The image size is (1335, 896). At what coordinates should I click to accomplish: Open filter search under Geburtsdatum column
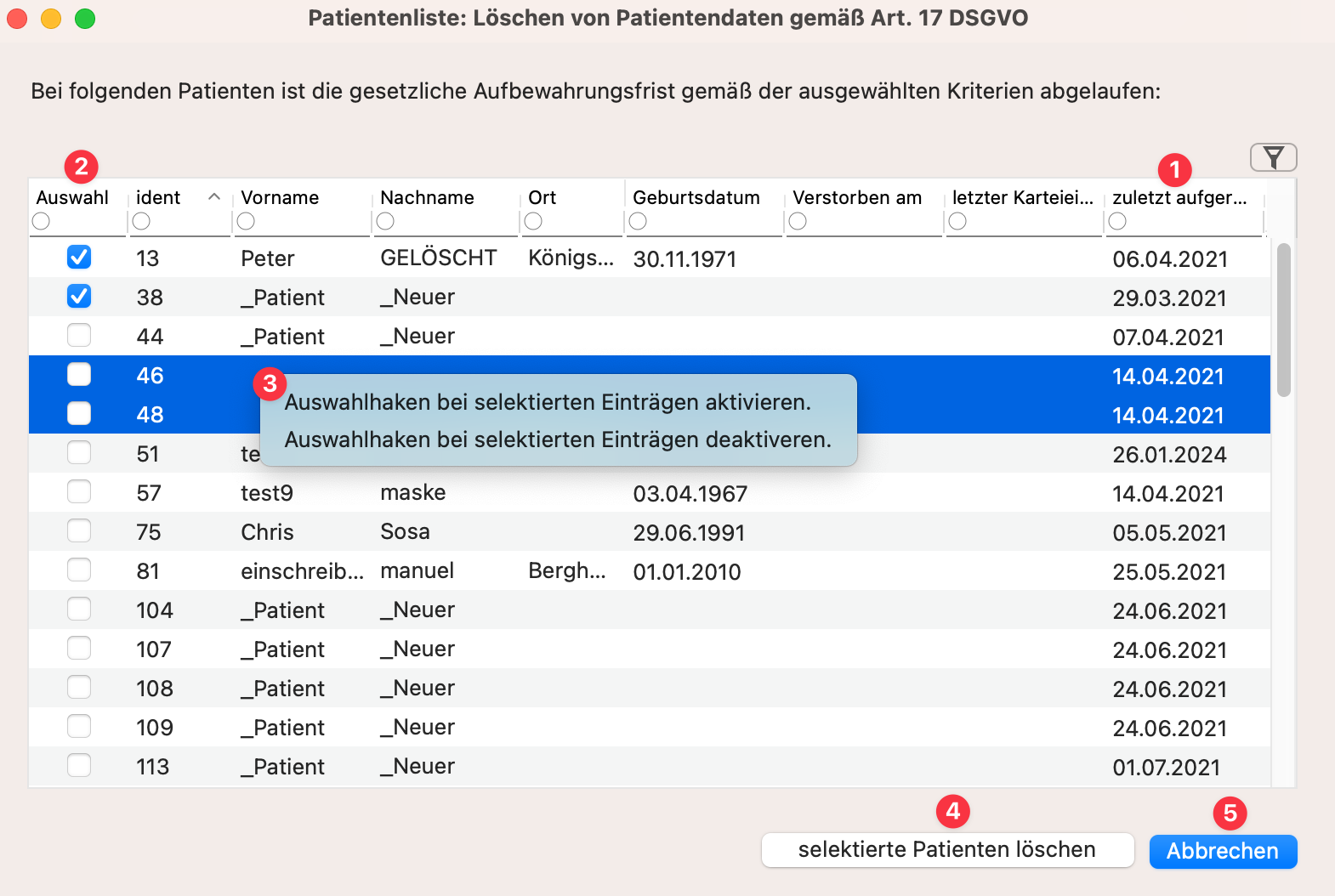click(638, 221)
